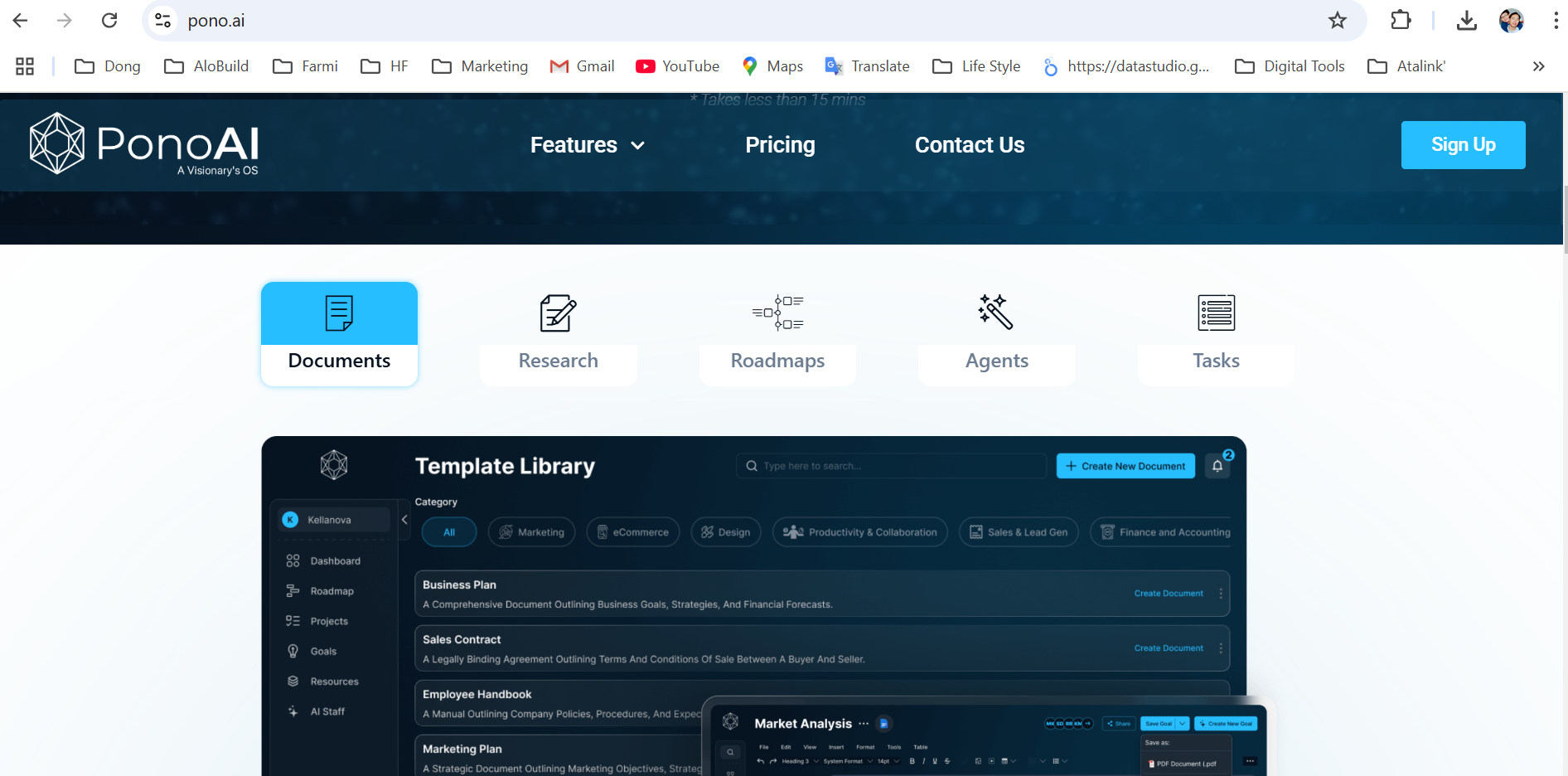1568x776 pixels.
Task: Click Create Document for Business Plan
Action: 1169,594
